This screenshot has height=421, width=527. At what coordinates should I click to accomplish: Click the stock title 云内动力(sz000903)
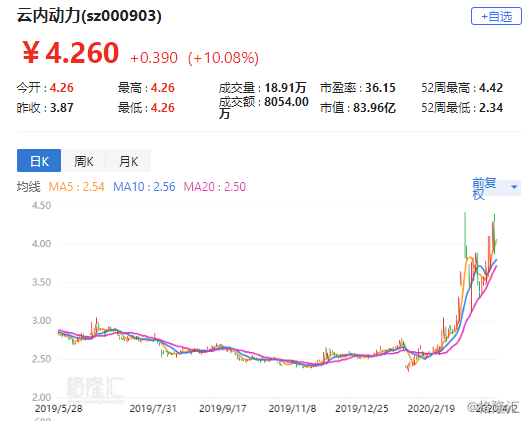click(89, 15)
